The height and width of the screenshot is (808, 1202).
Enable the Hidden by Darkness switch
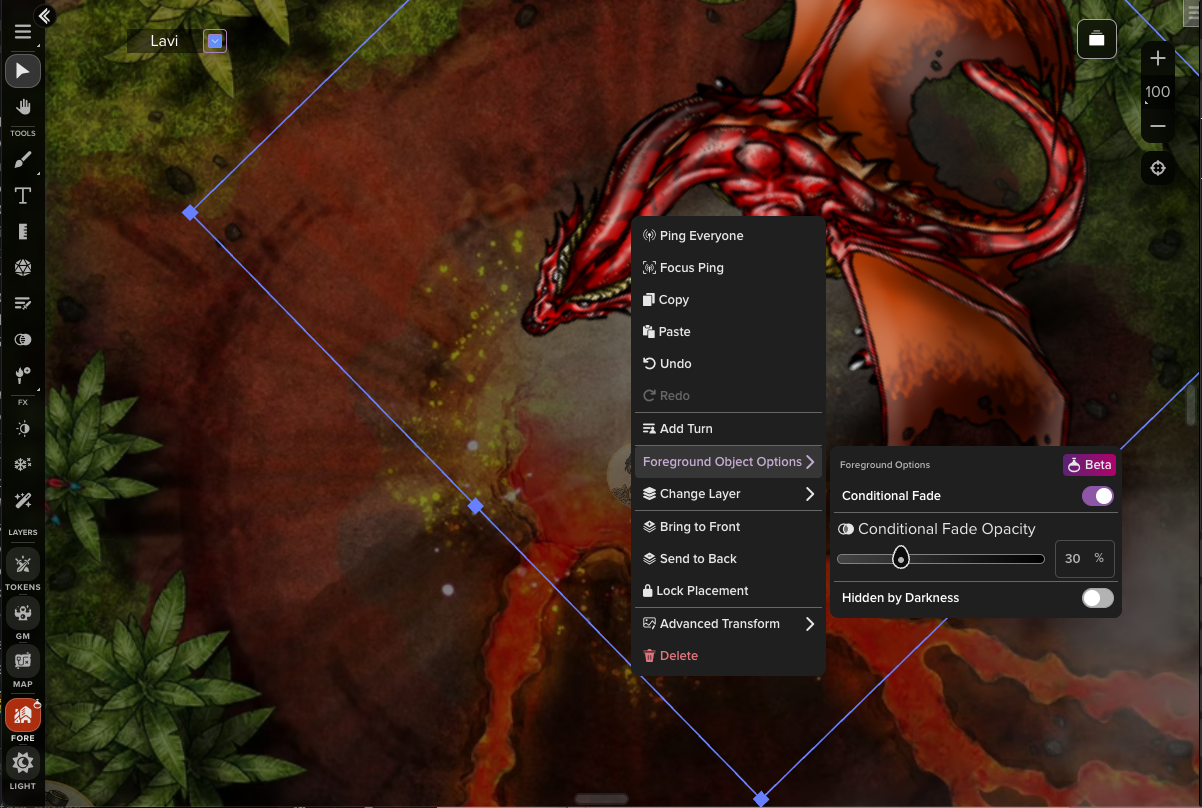pos(1097,598)
